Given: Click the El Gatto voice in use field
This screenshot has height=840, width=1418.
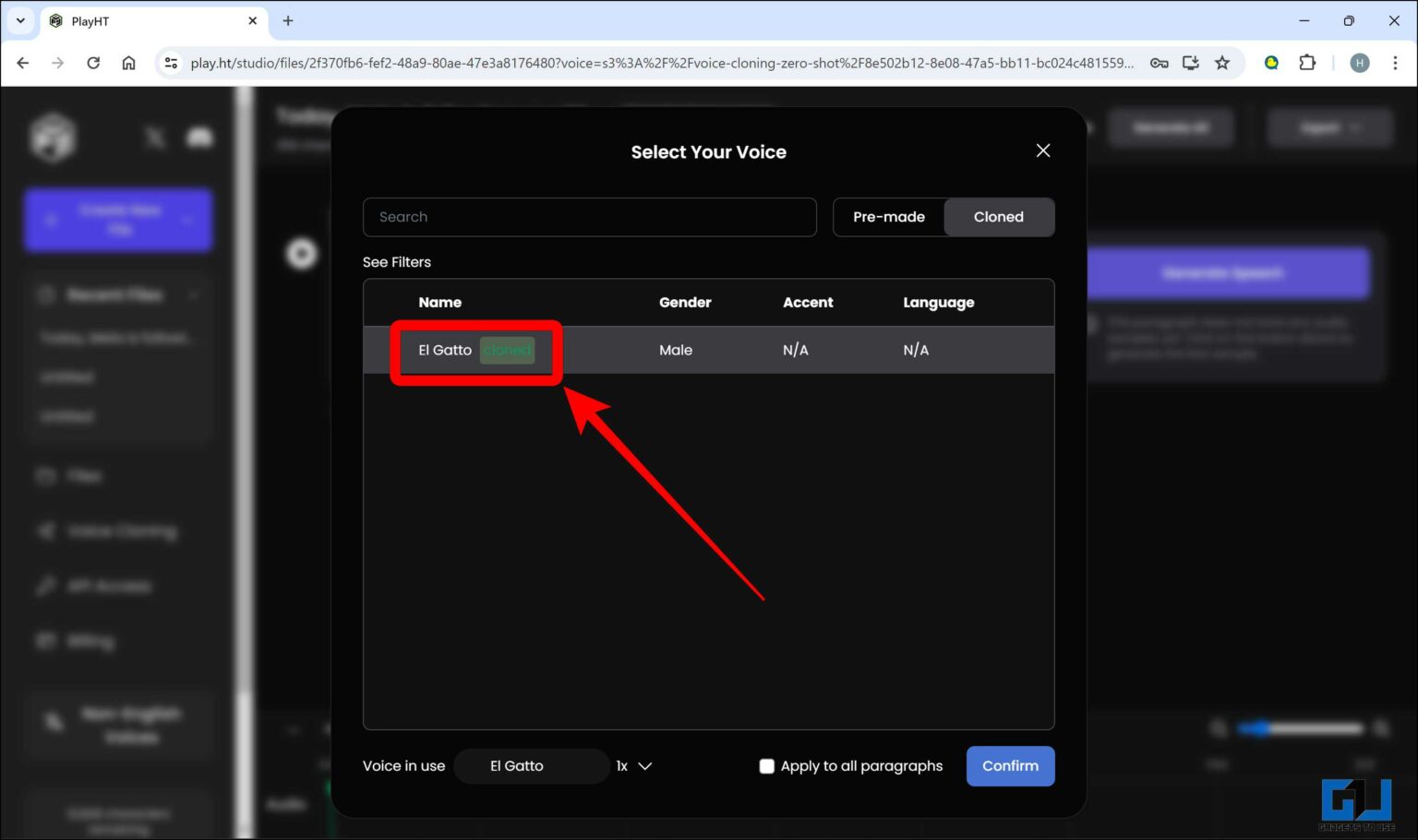Looking at the screenshot, I should point(531,766).
